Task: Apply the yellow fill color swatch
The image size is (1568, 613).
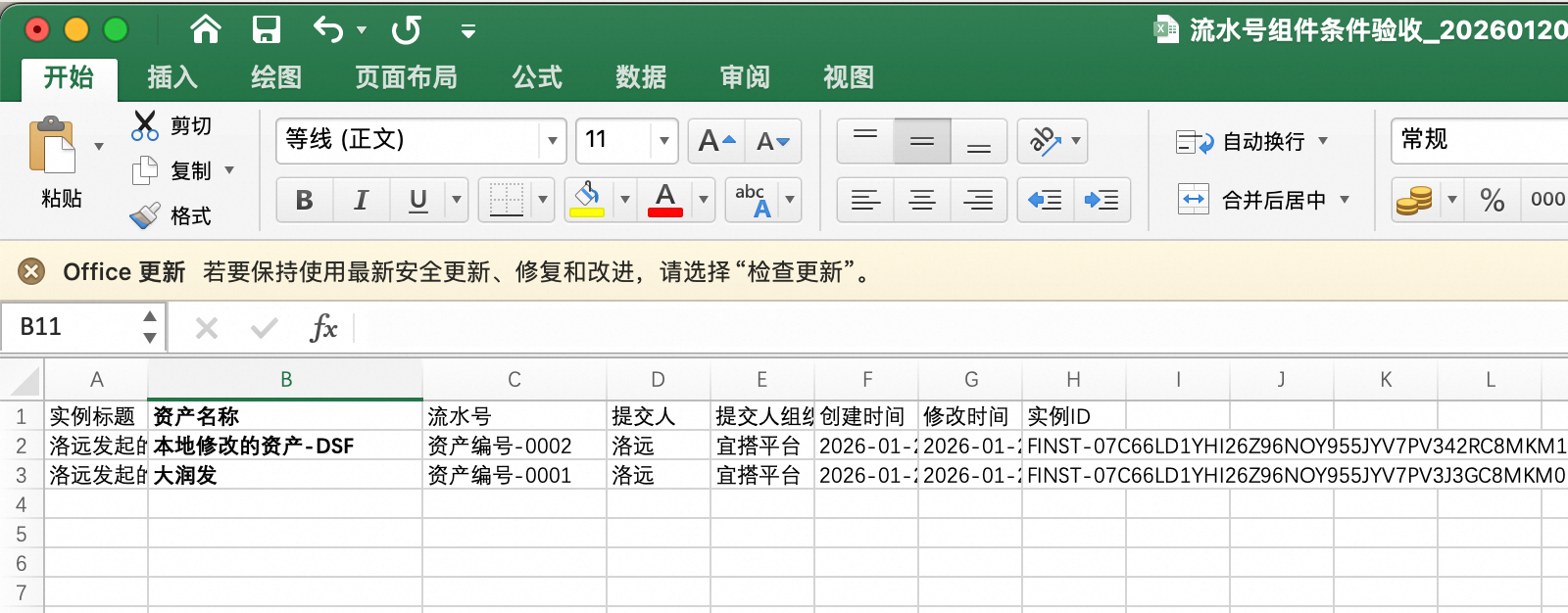Action: (x=587, y=201)
